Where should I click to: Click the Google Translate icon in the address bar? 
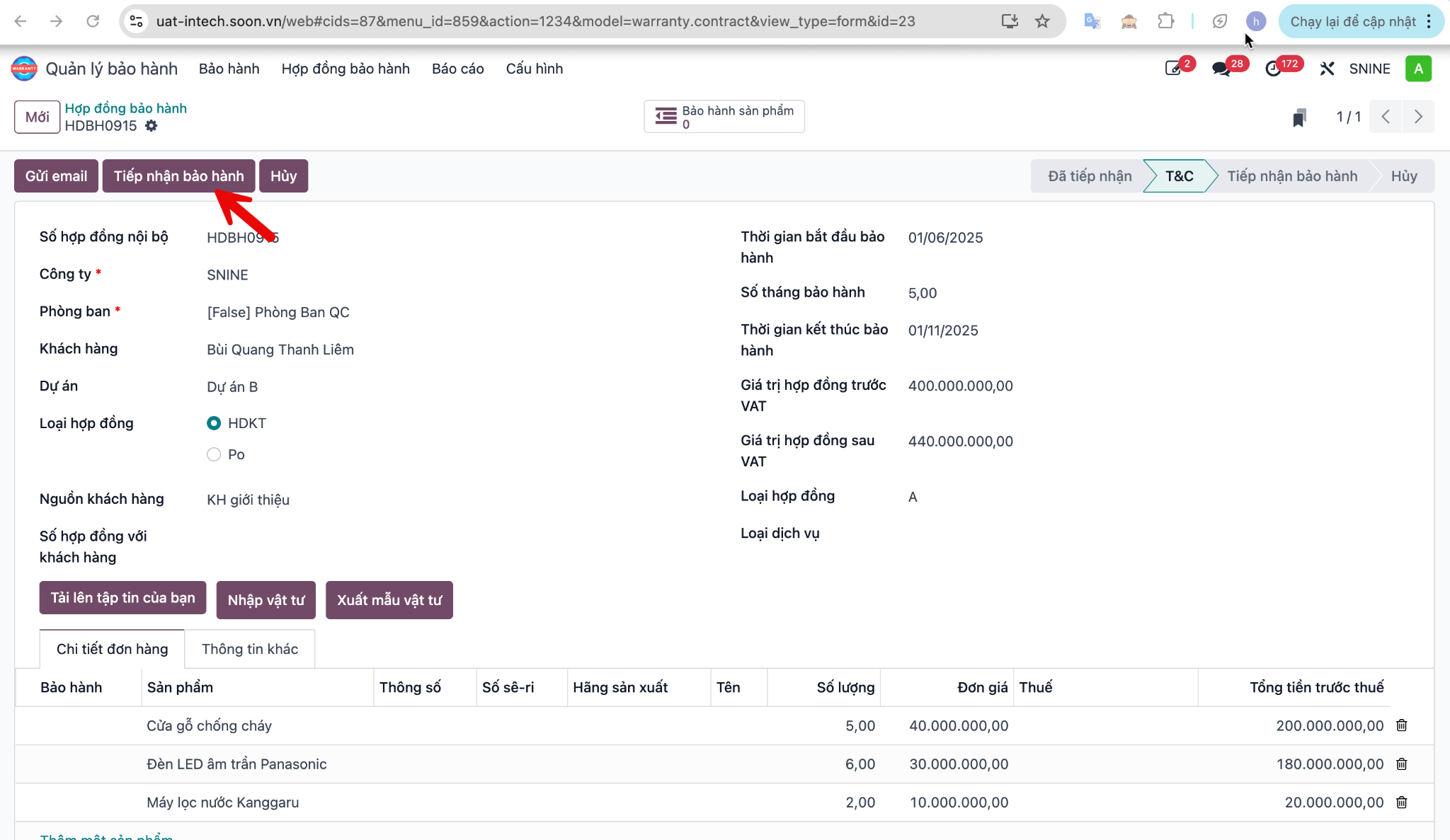1092,21
